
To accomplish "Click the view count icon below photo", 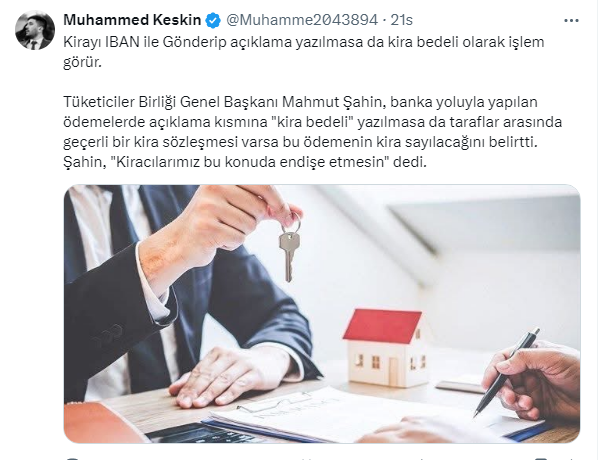I will [x=421, y=458].
